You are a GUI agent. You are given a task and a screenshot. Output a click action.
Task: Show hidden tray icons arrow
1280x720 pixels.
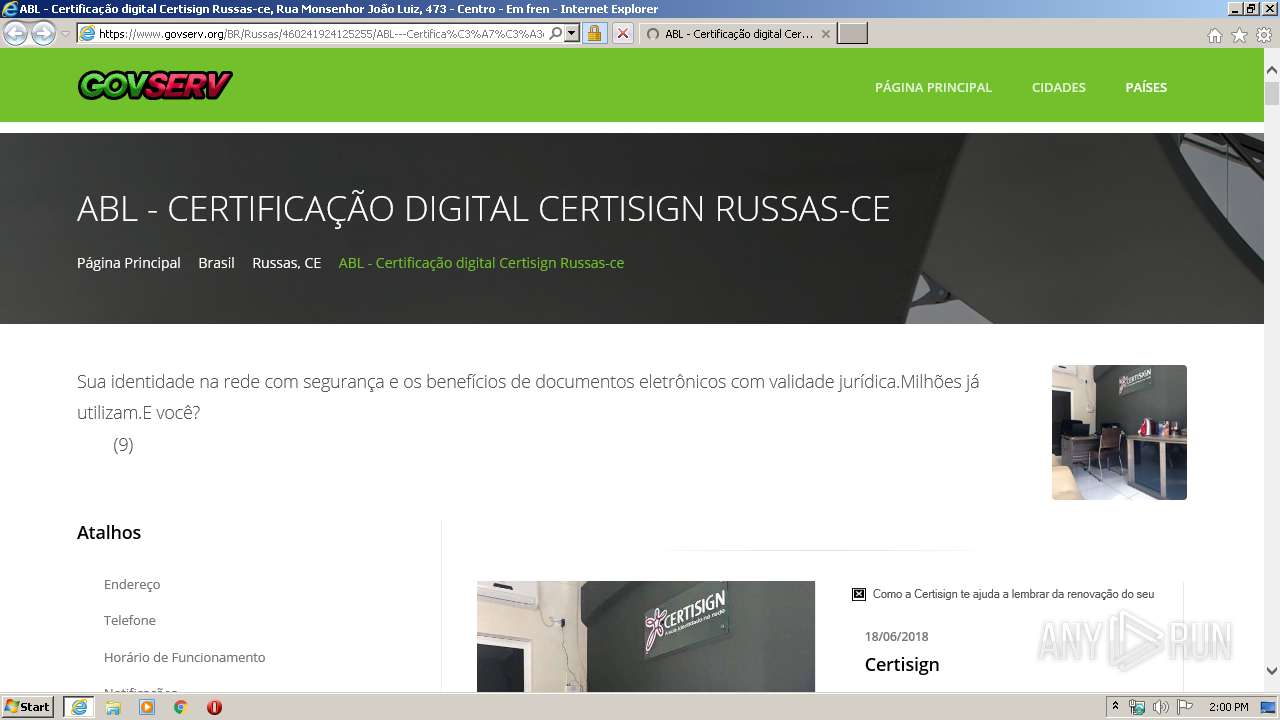(1115, 707)
